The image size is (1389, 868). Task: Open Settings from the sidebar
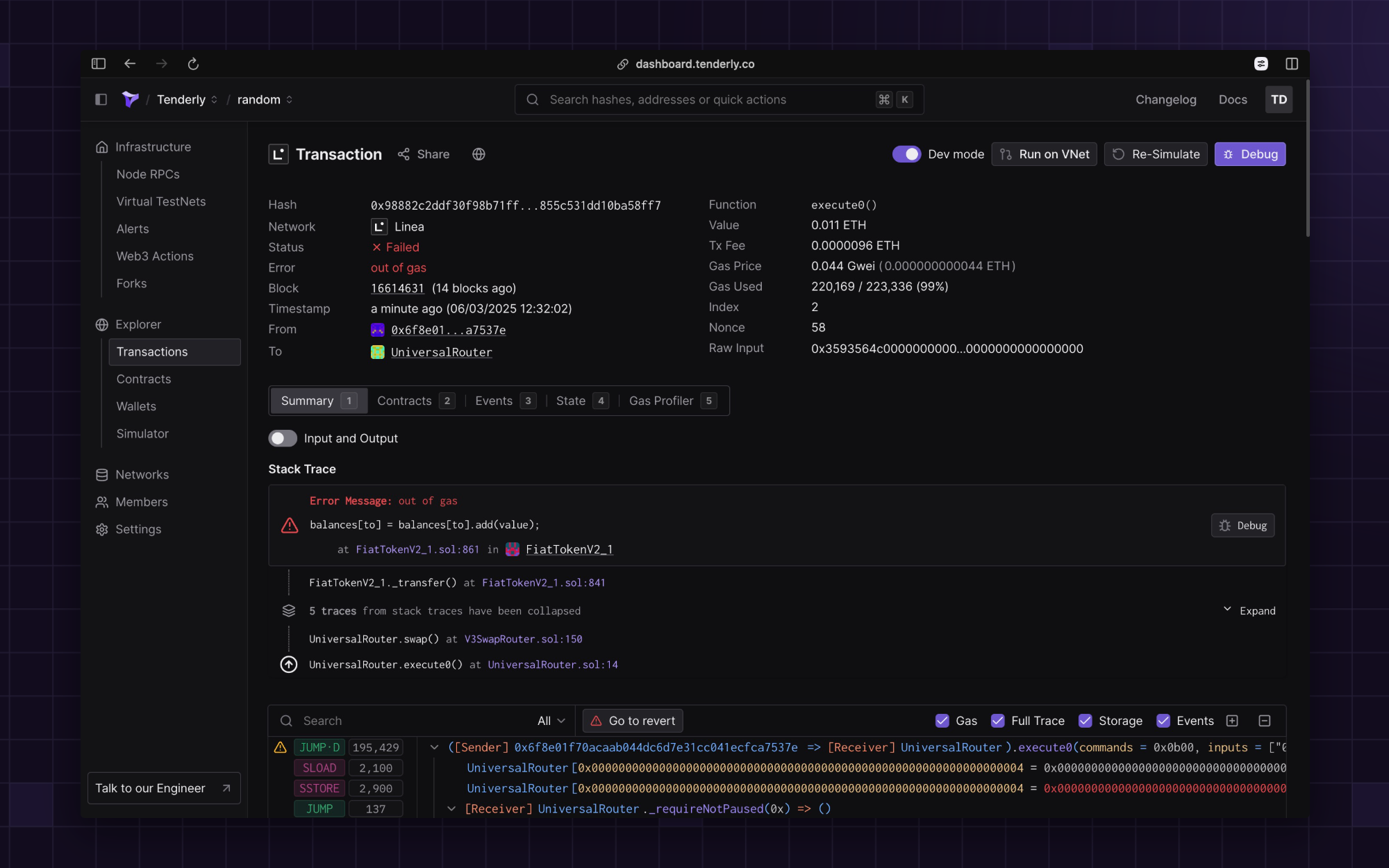click(x=138, y=529)
